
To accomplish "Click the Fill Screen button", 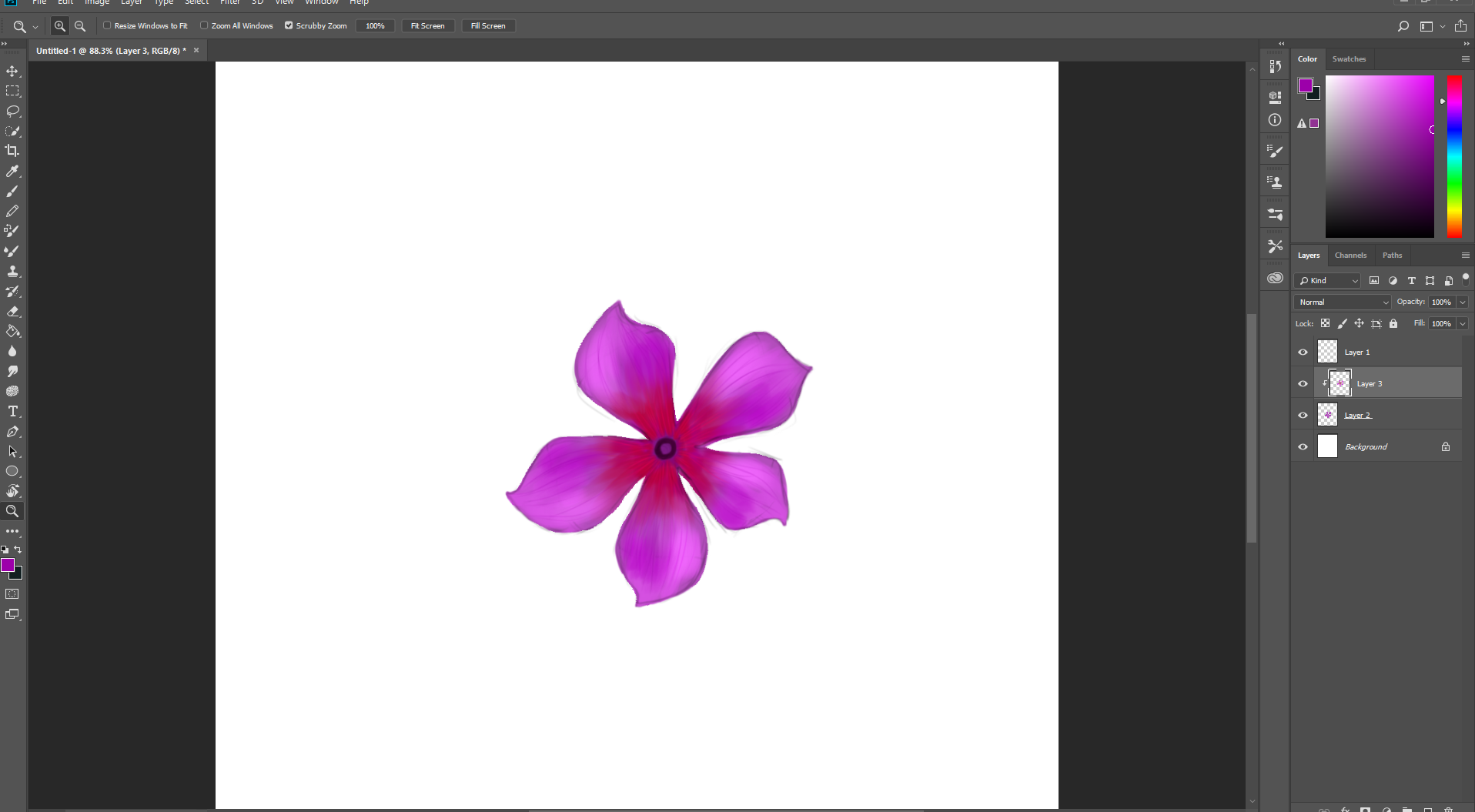I will pos(488,25).
